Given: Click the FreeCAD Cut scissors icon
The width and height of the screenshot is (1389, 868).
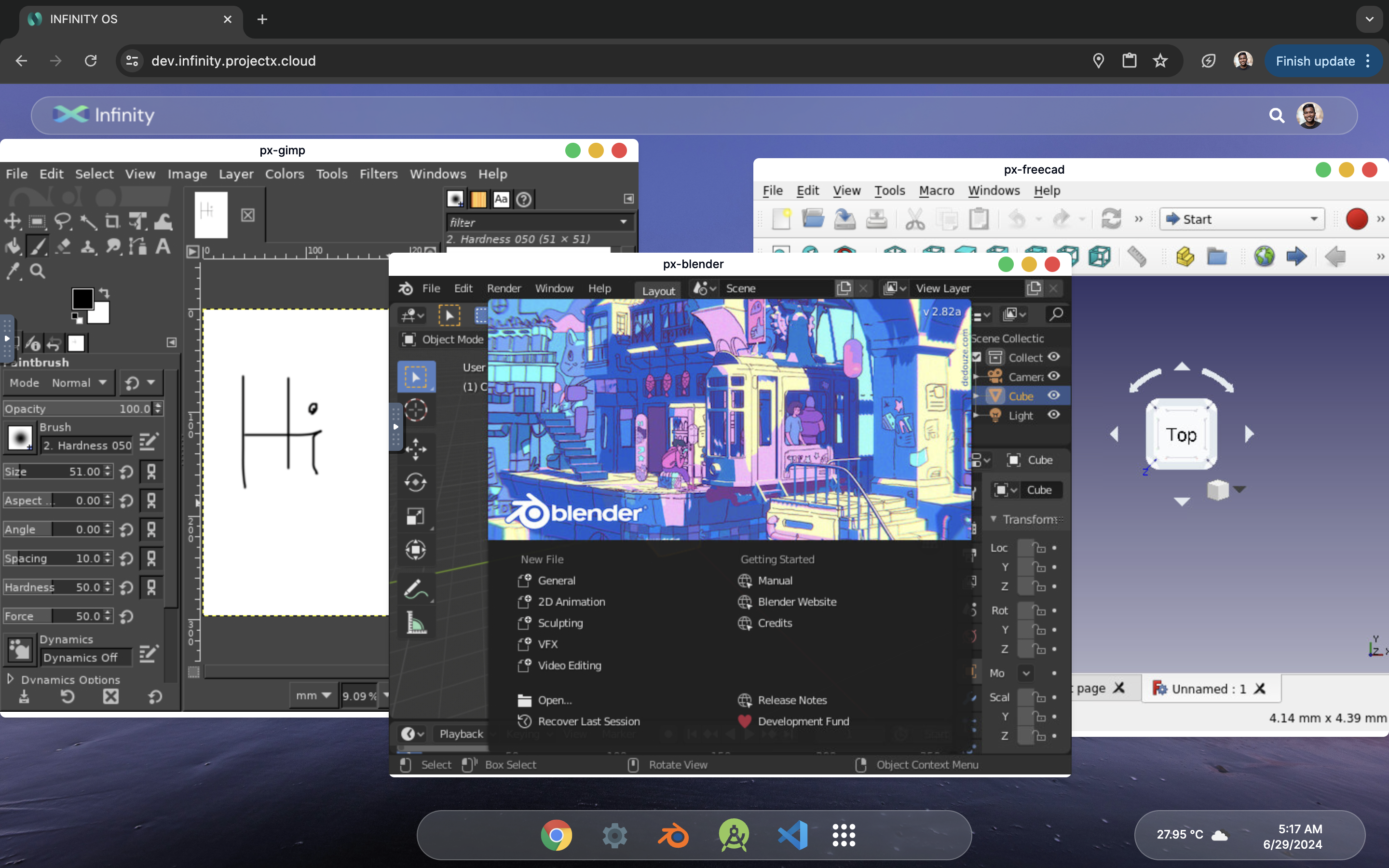Looking at the screenshot, I should point(915,219).
